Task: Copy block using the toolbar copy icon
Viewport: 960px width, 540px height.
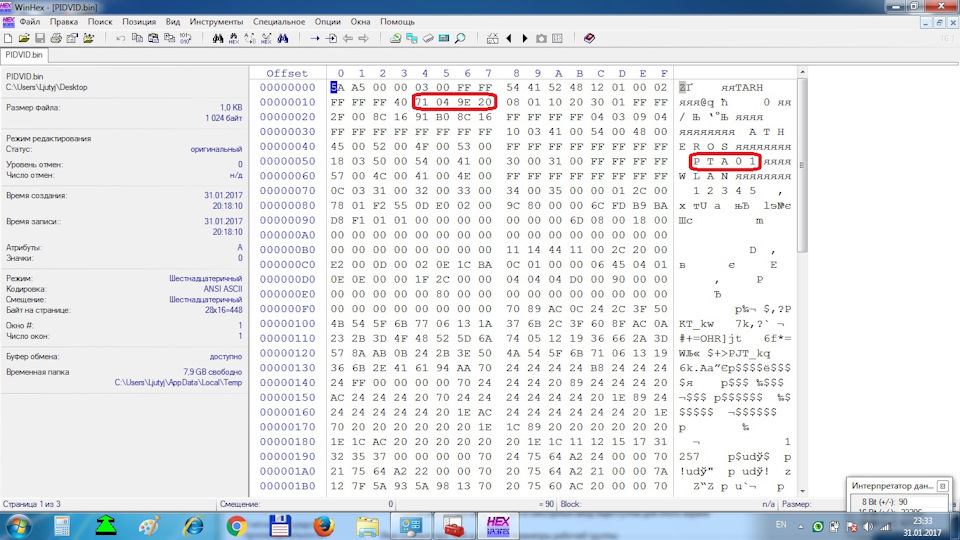Action: [137, 38]
